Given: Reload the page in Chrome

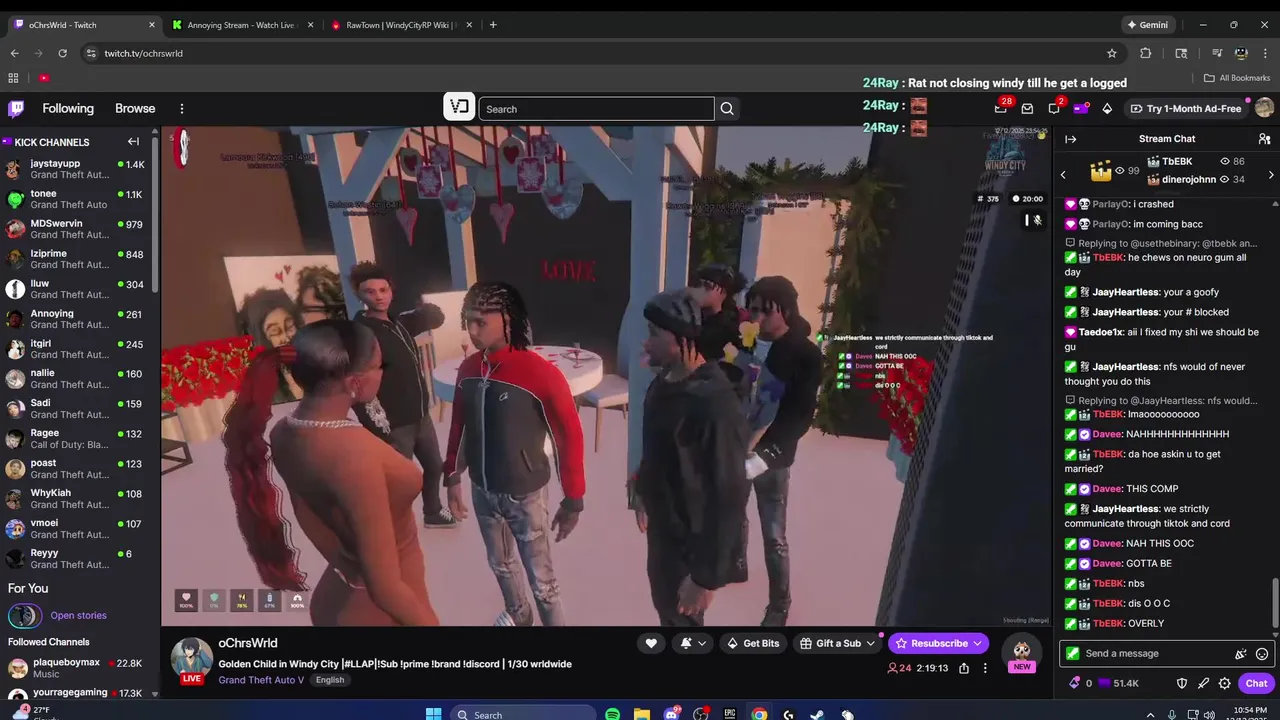Looking at the screenshot, I should click(x=63, y=53).
